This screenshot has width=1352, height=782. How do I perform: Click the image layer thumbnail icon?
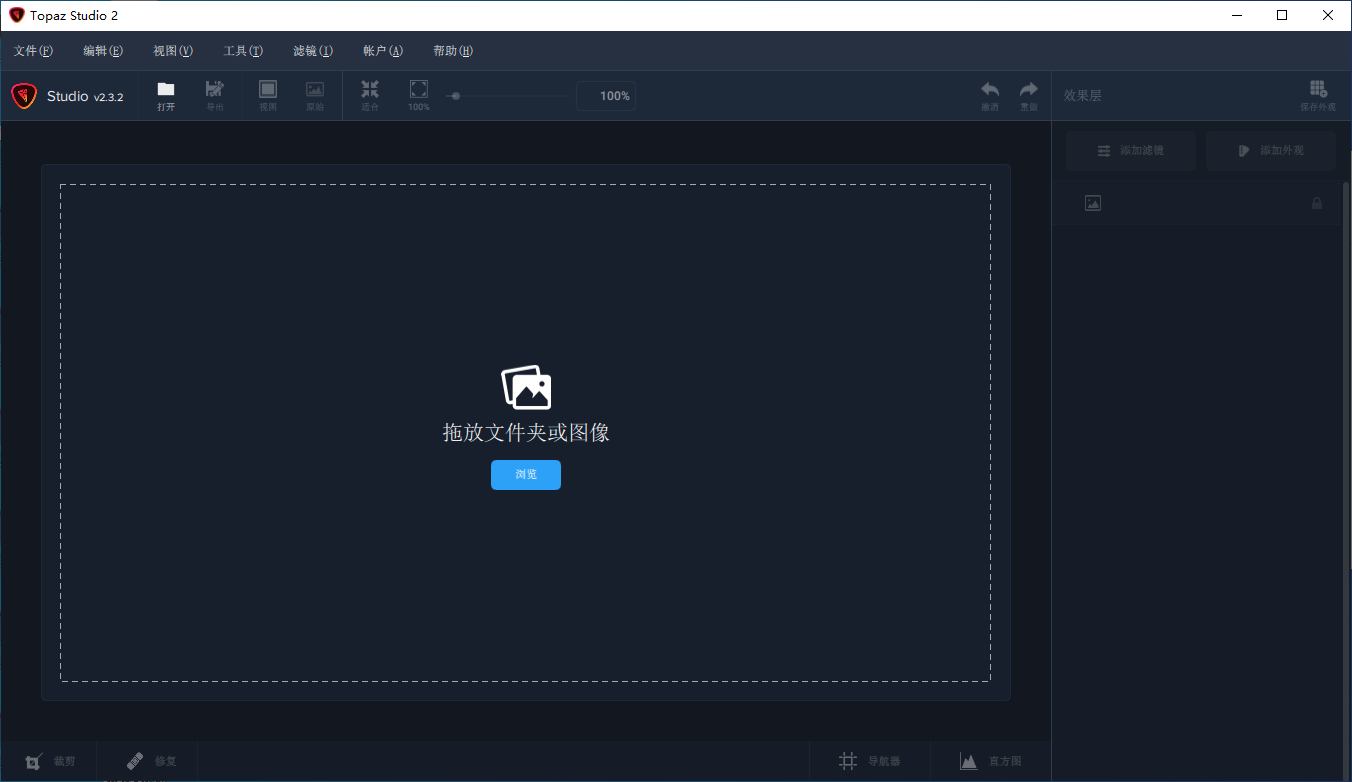click(1093, 204)
